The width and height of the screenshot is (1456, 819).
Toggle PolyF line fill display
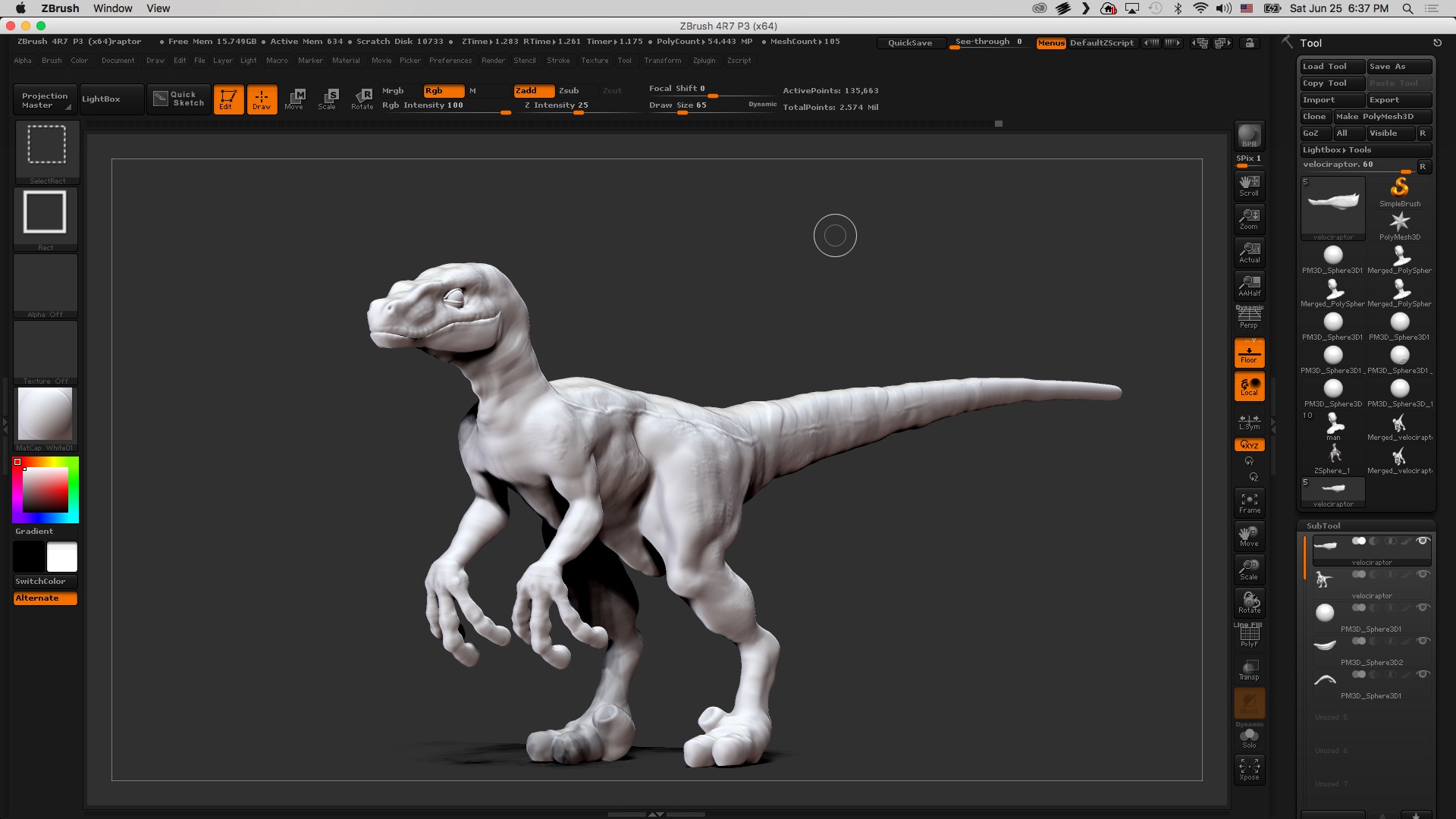tap(1249, 635)
